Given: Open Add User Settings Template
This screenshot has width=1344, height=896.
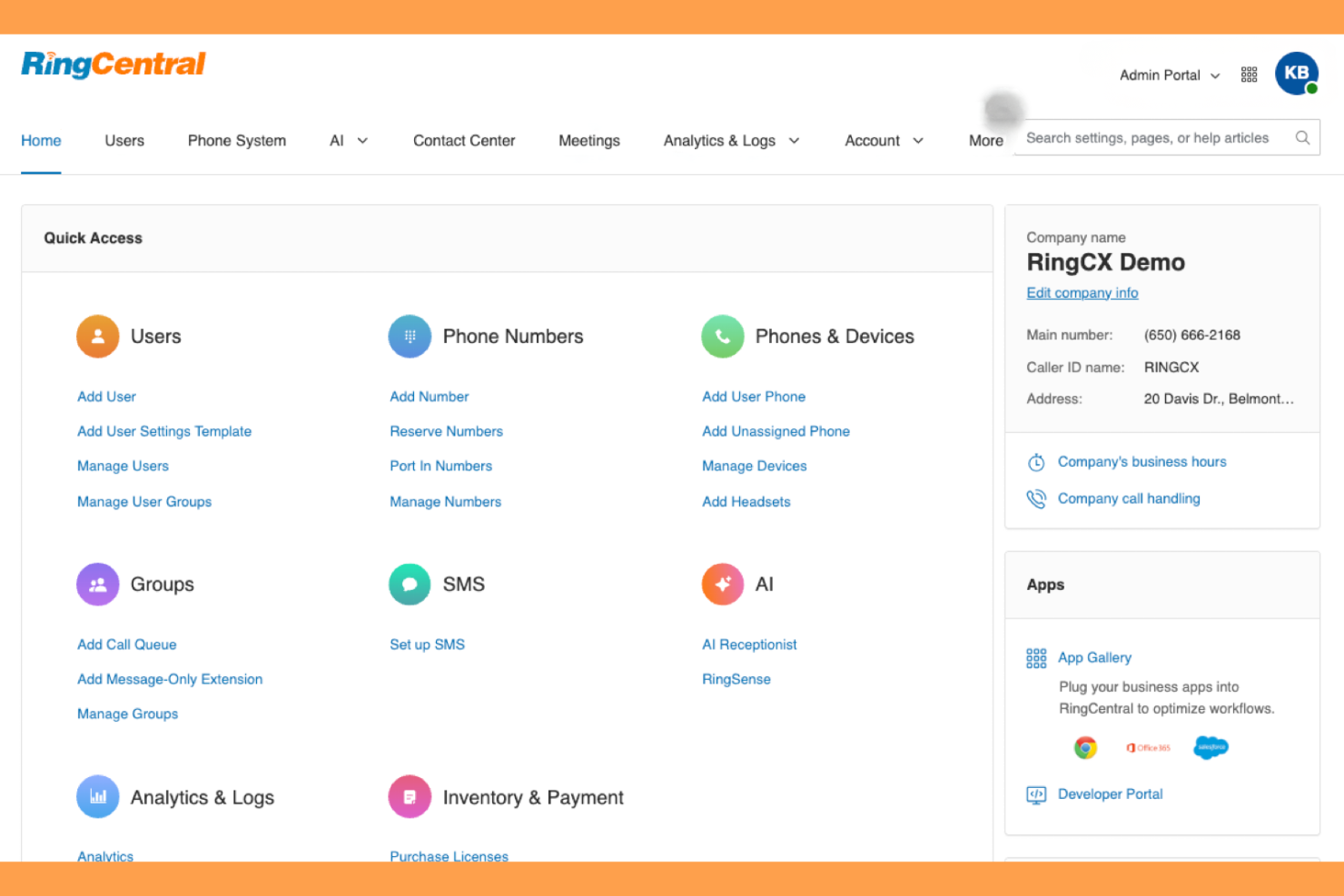Looking at the screenshot, I should [164, 431].
